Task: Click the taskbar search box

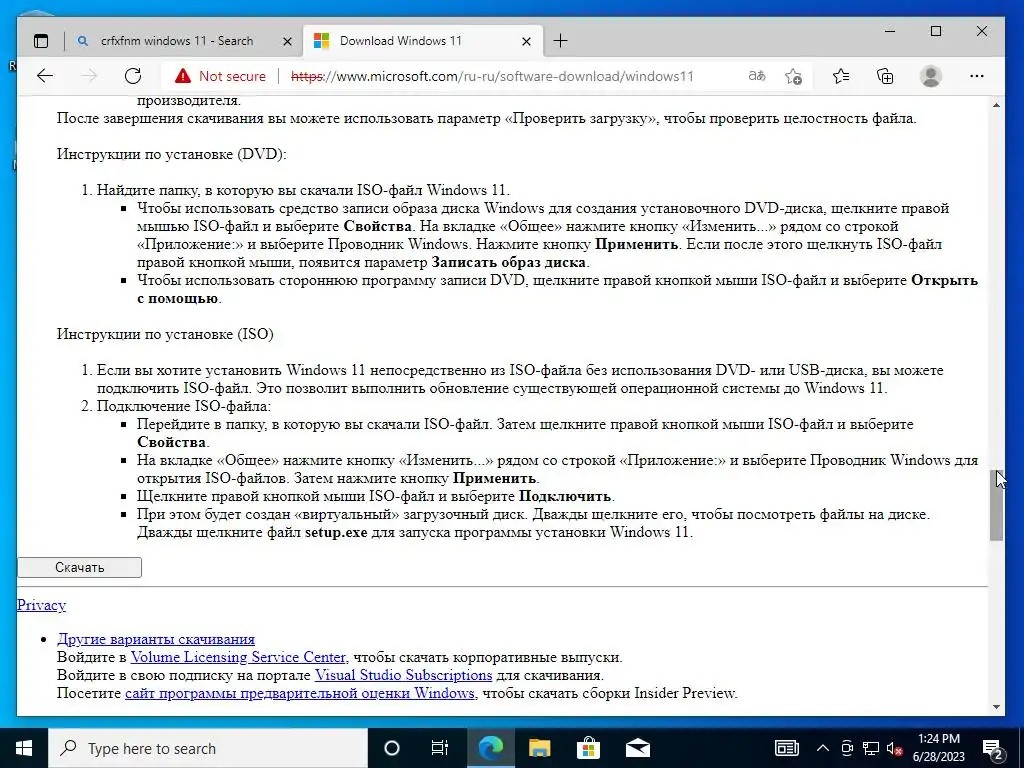Action: [x=208, y=748]
